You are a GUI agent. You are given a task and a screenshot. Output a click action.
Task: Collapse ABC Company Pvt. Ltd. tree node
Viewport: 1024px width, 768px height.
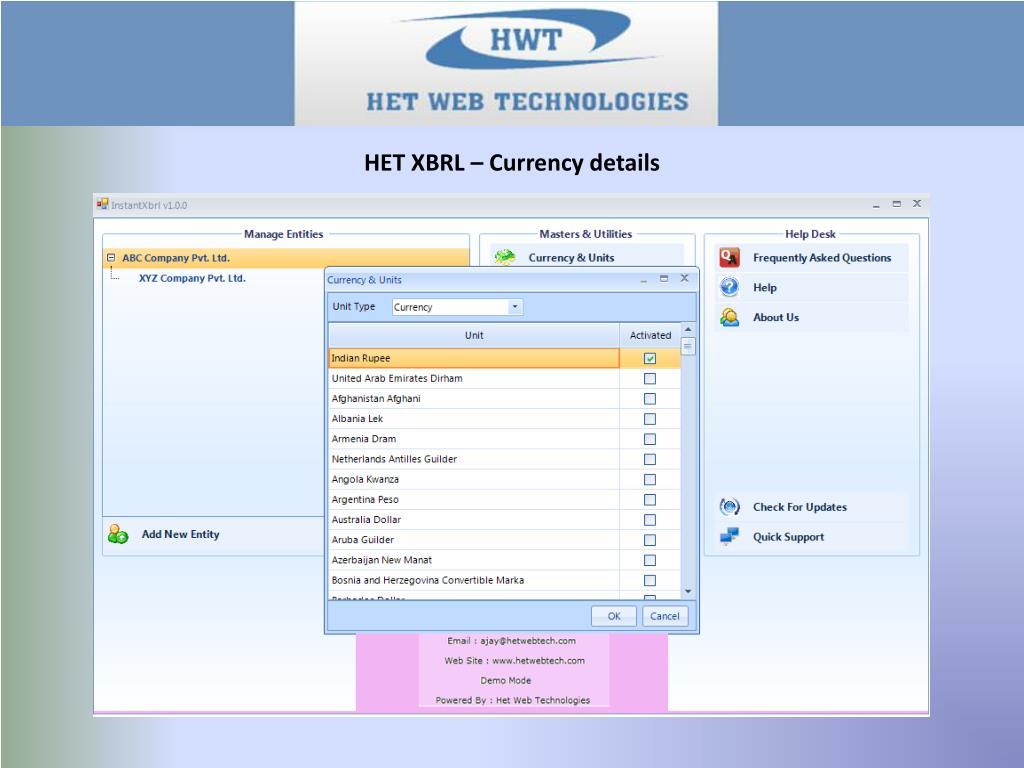tap(111, 258)
